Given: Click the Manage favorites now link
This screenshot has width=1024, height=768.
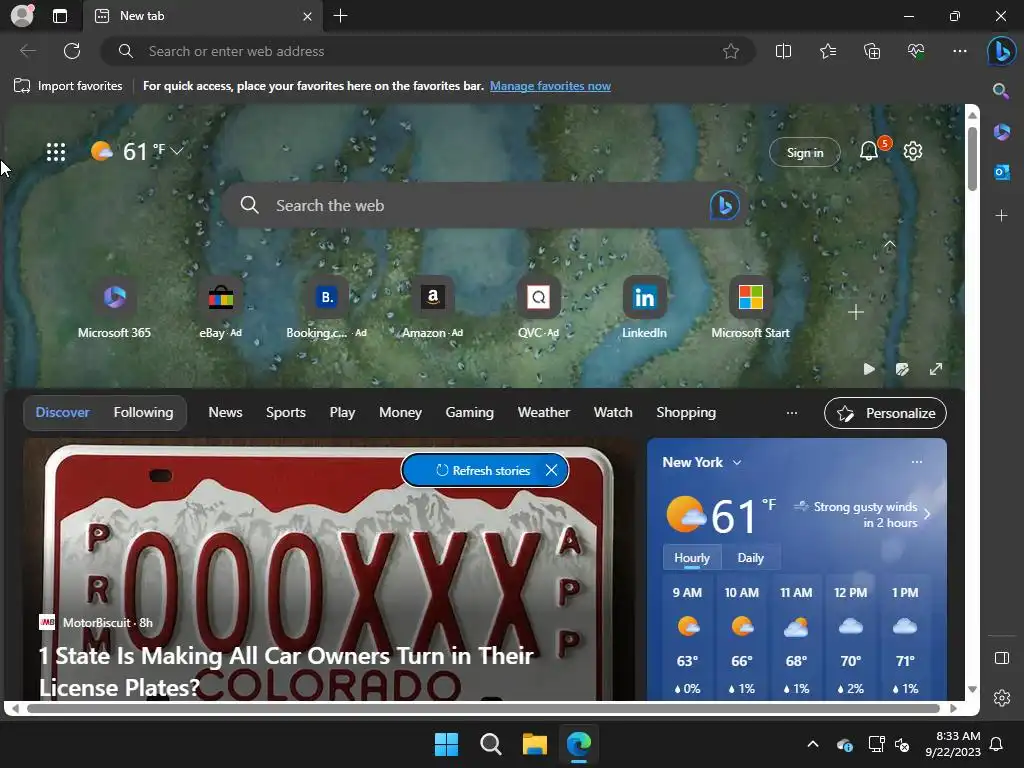Looking at the screenshot, I should (550, 86).
